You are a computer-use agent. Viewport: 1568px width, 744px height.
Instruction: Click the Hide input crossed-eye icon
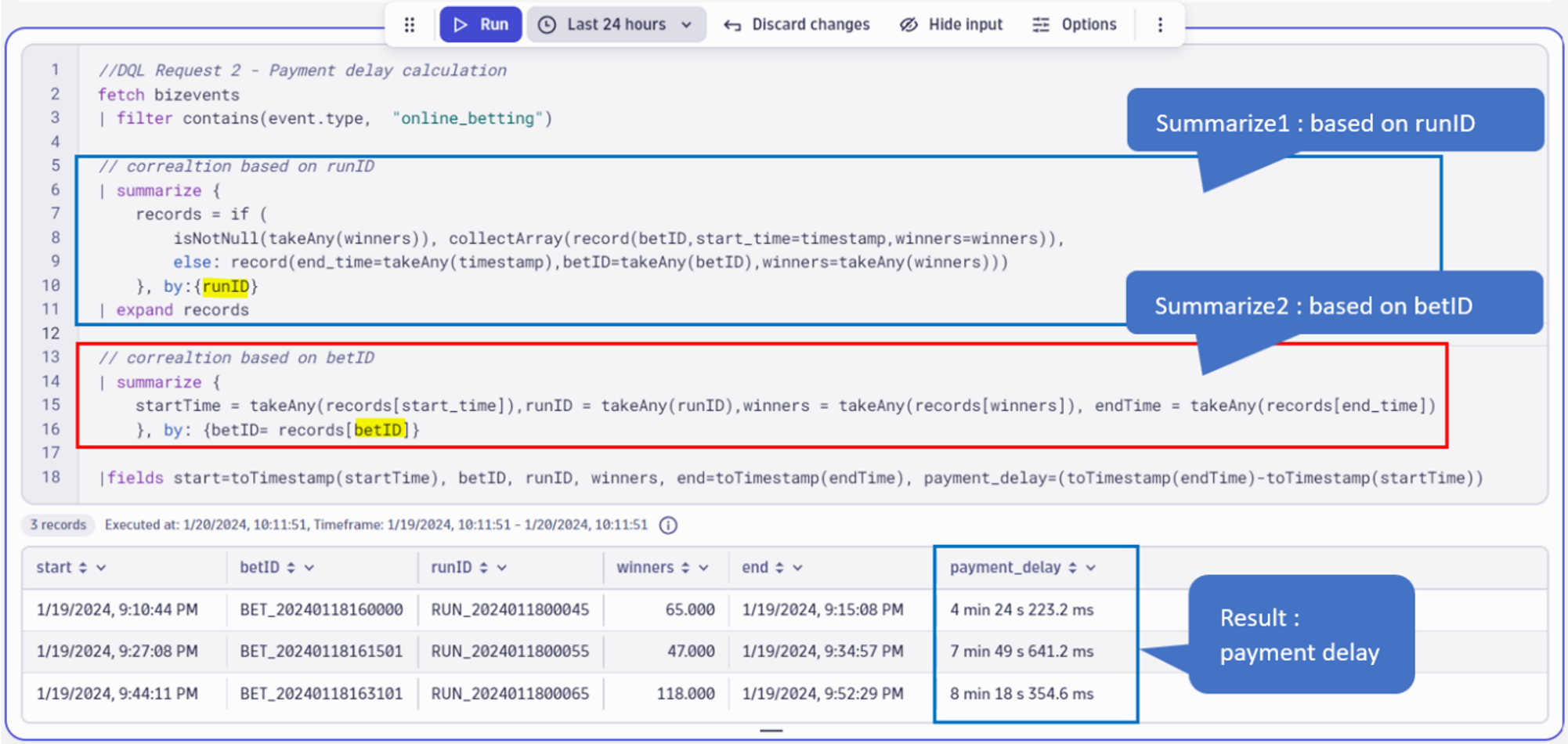click(909, 24)
